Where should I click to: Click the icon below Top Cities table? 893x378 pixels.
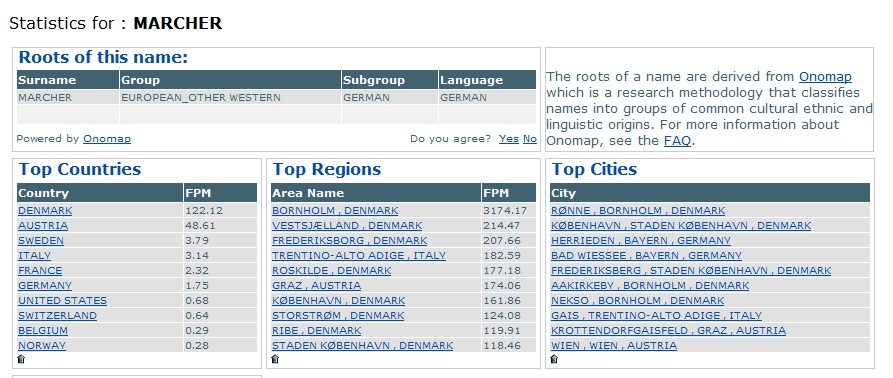pyautogui.click(x=555, y=359)
